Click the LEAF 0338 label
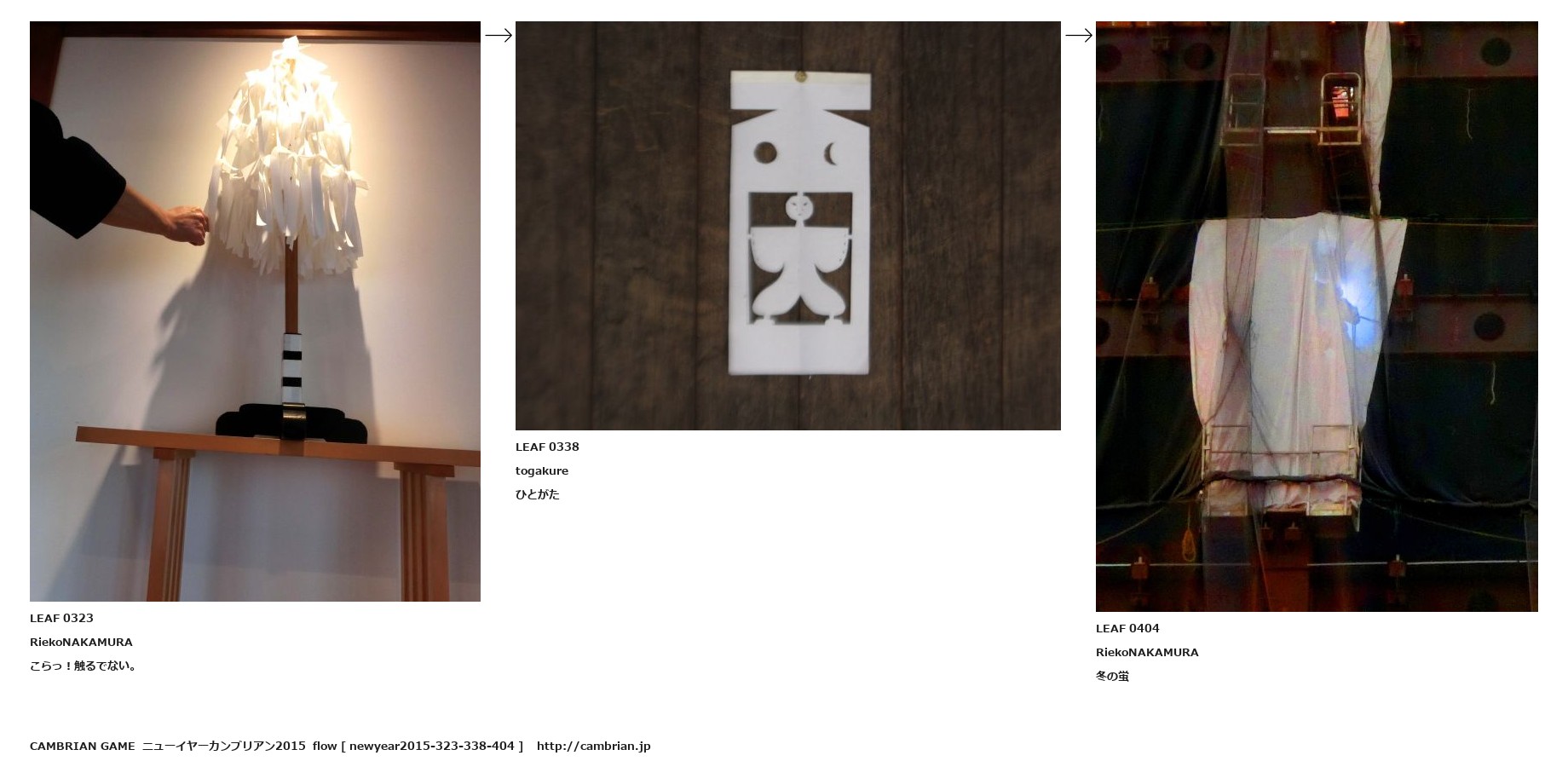Viewport: 1568px width, 767px height. [547, 447]
